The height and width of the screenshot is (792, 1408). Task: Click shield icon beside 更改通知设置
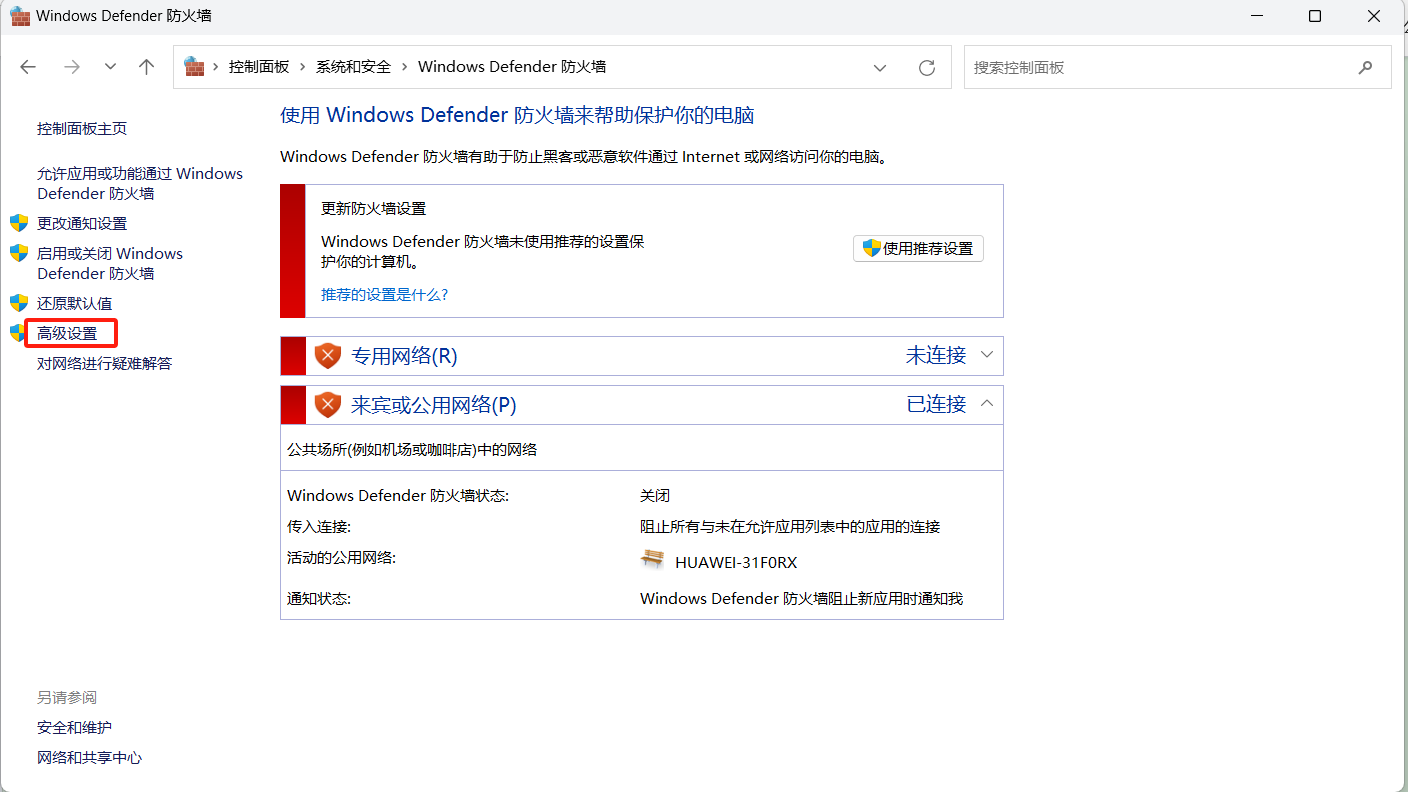tap(19, 223)
